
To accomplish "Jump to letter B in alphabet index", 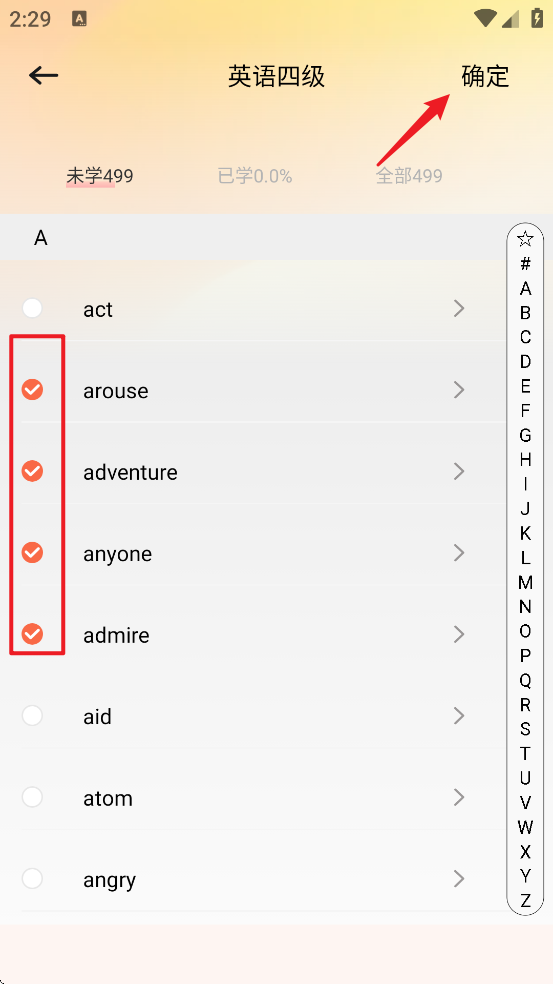I will [x=525, y=313].
